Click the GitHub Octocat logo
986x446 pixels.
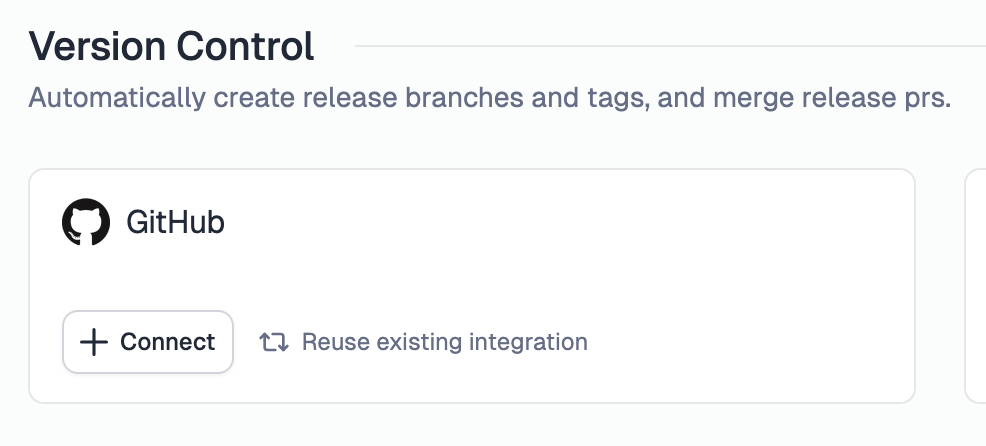click(x=86, y=222)
